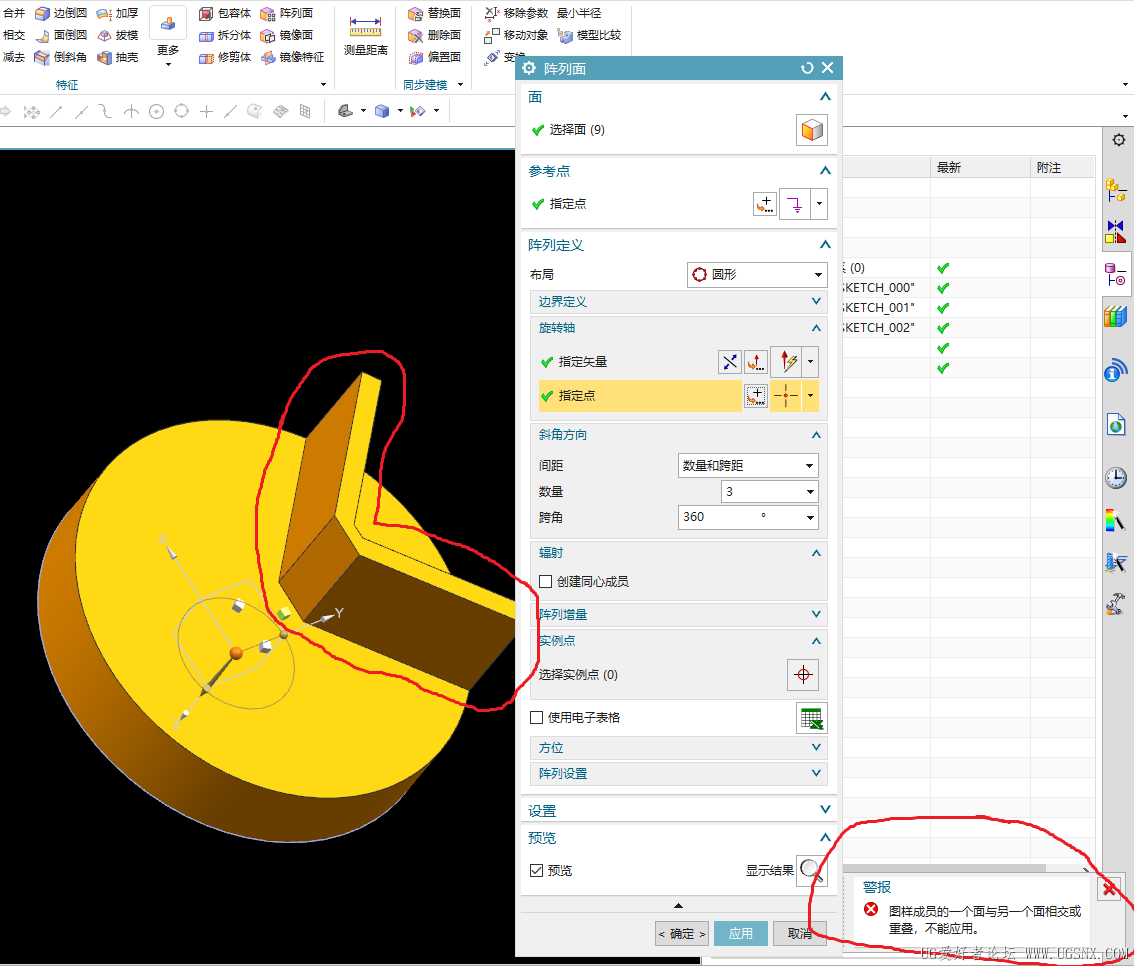Click the 显示结果 magnifier button
The height and width of the screenshot is (966, 1134).
pyautogui.click(x=811, y=871)
